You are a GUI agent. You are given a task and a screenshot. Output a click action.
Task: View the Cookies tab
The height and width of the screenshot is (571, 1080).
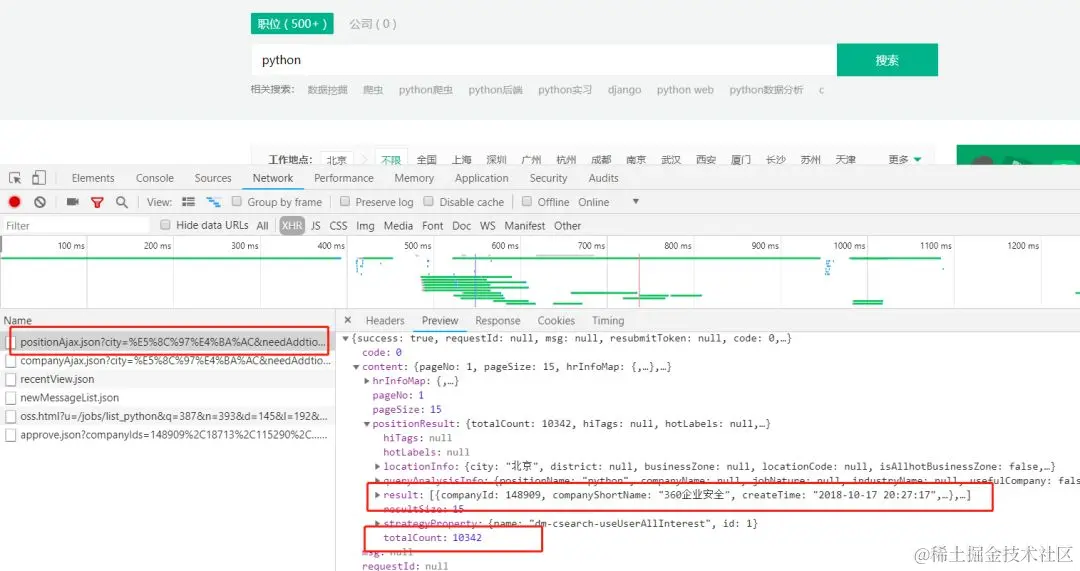[556, 320]
